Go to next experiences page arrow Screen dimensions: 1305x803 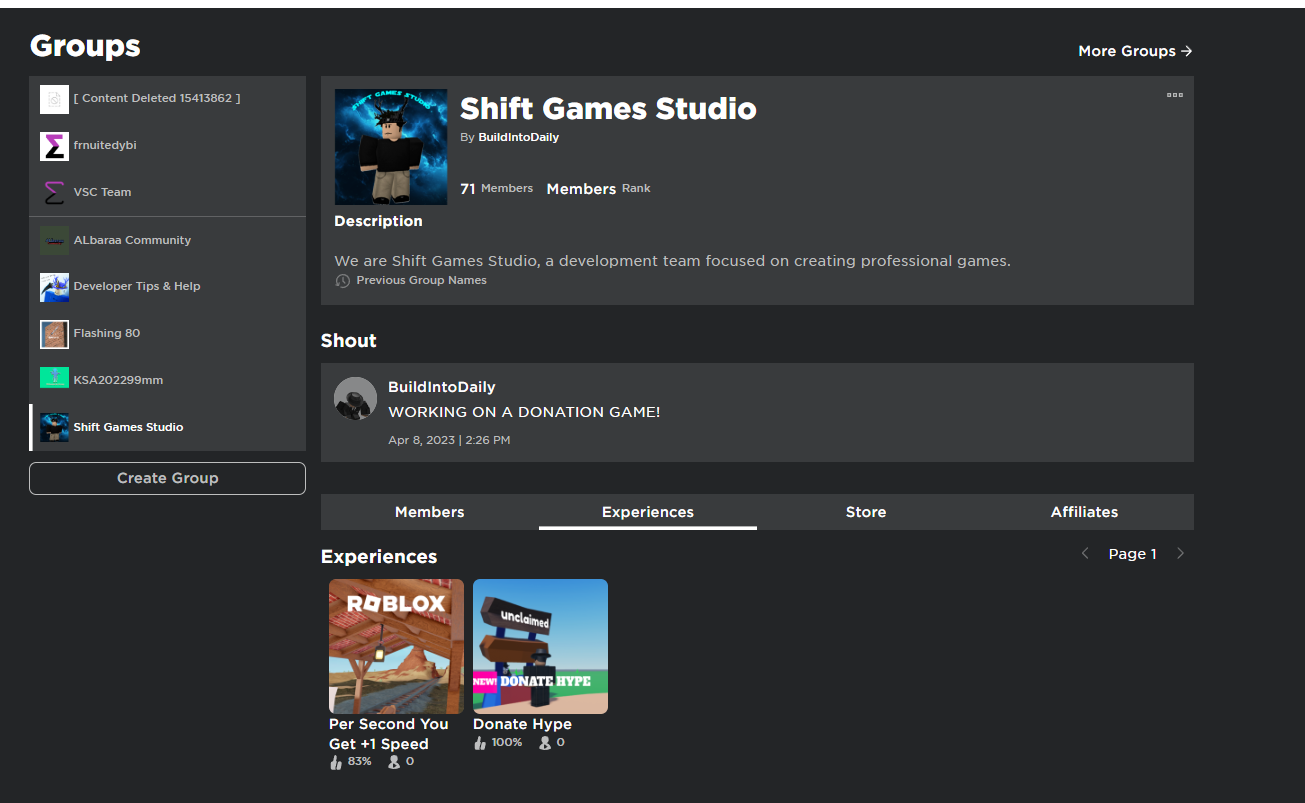(x=1180, y=554)
